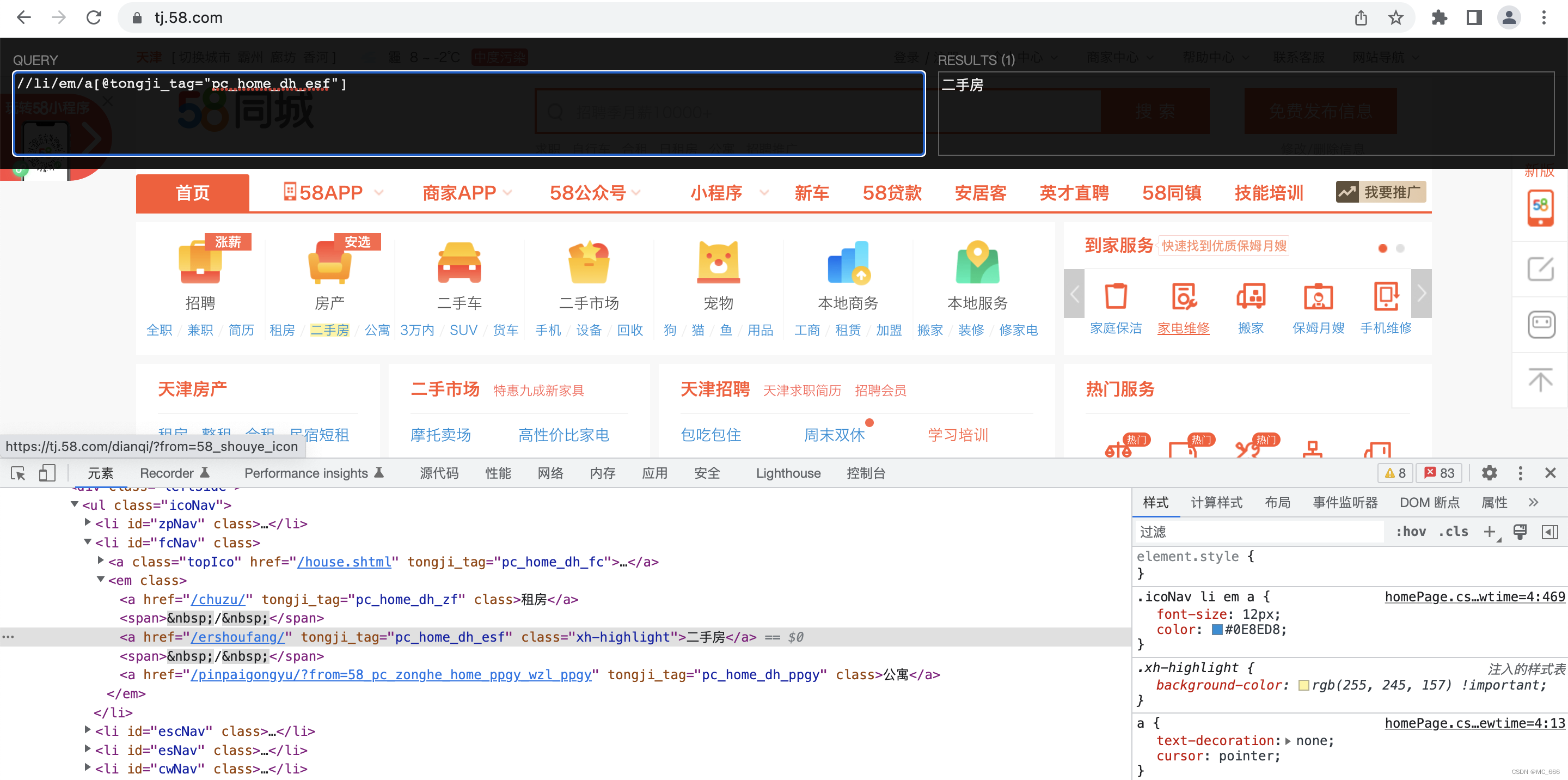Click the new style rule plus icon
This screenshot has width=1568, height=780.
(1489, 532)
